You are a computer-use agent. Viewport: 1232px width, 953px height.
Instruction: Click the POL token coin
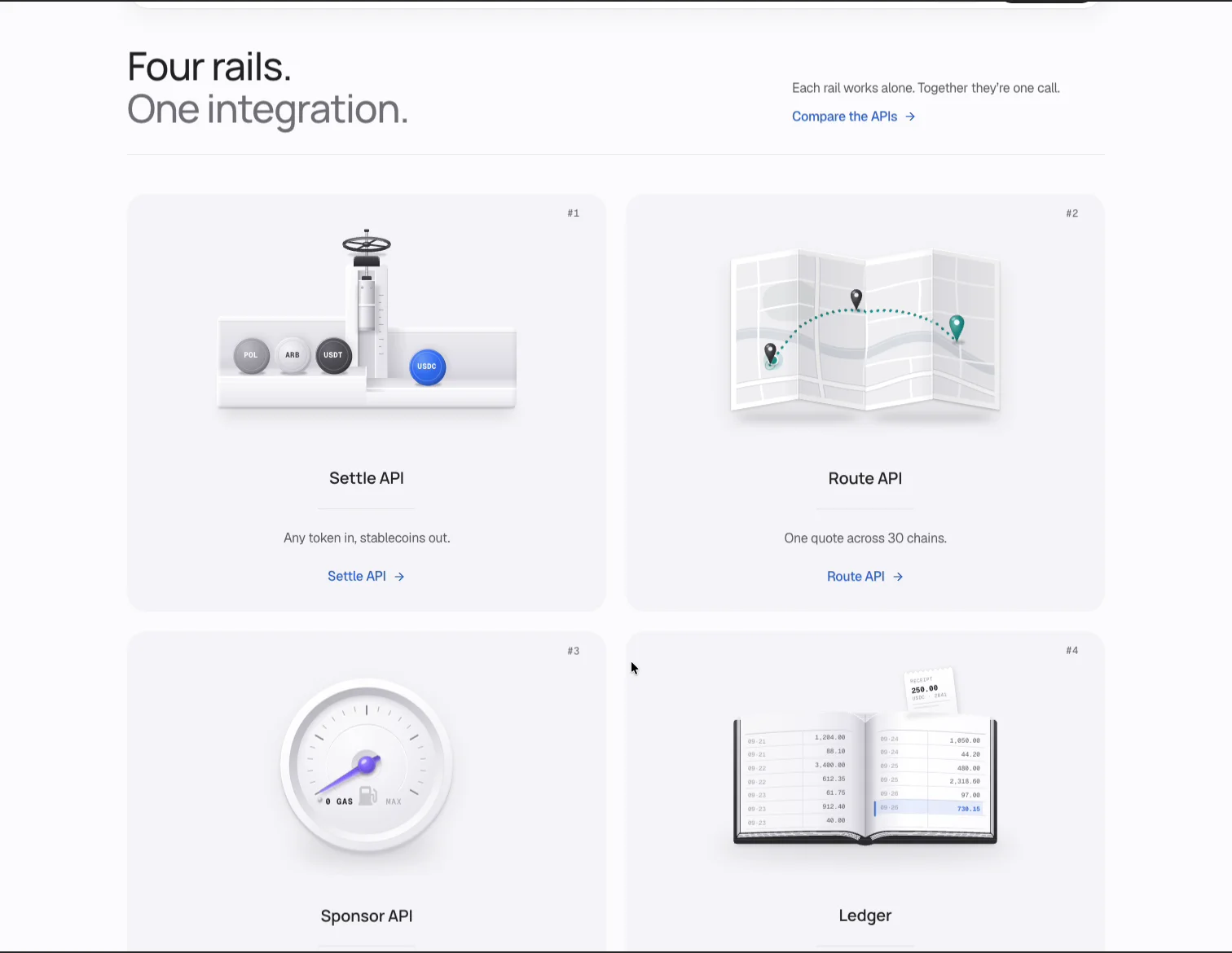pos(251,355)
